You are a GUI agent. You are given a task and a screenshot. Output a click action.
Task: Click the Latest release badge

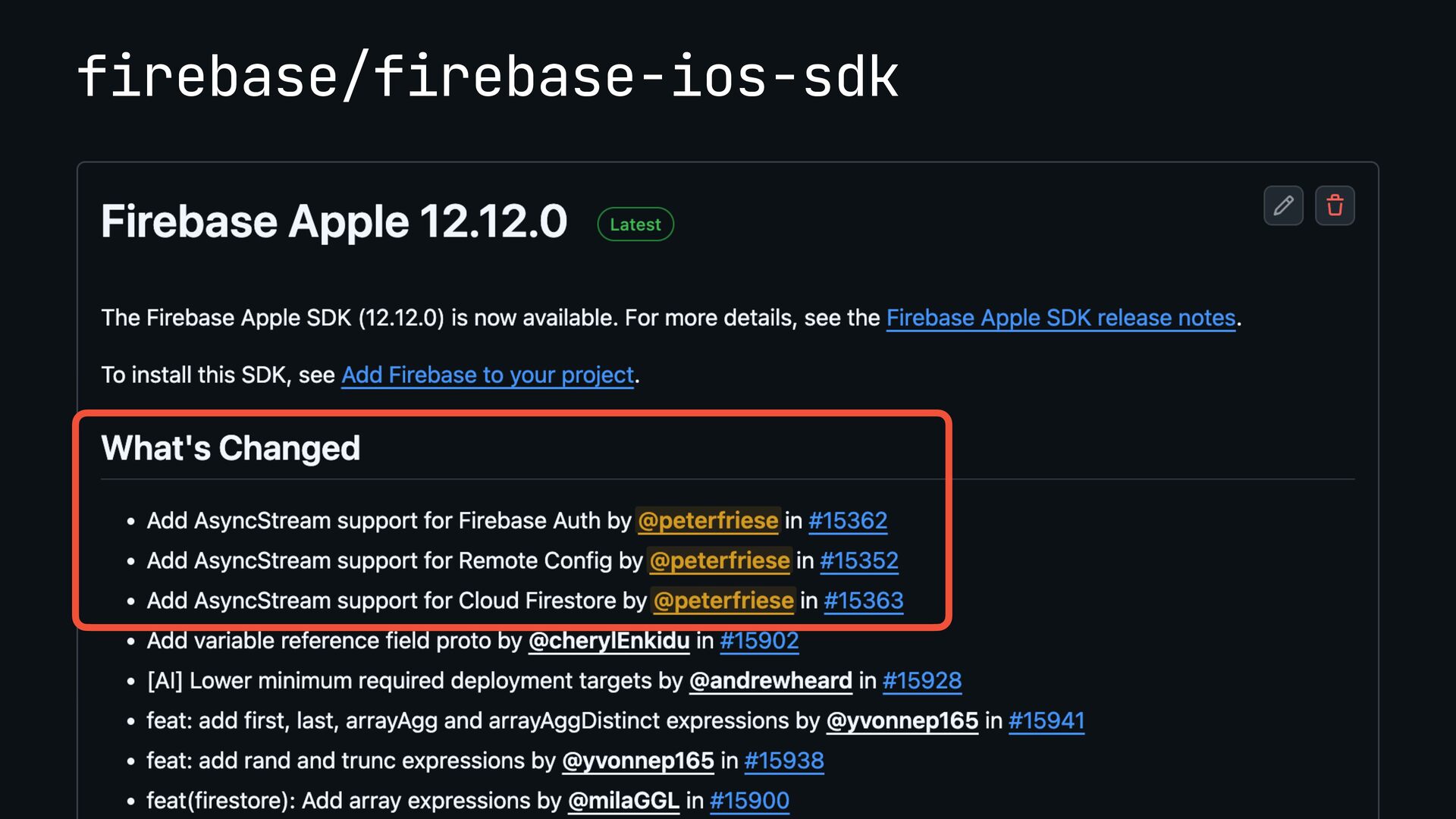coord(635,224)
